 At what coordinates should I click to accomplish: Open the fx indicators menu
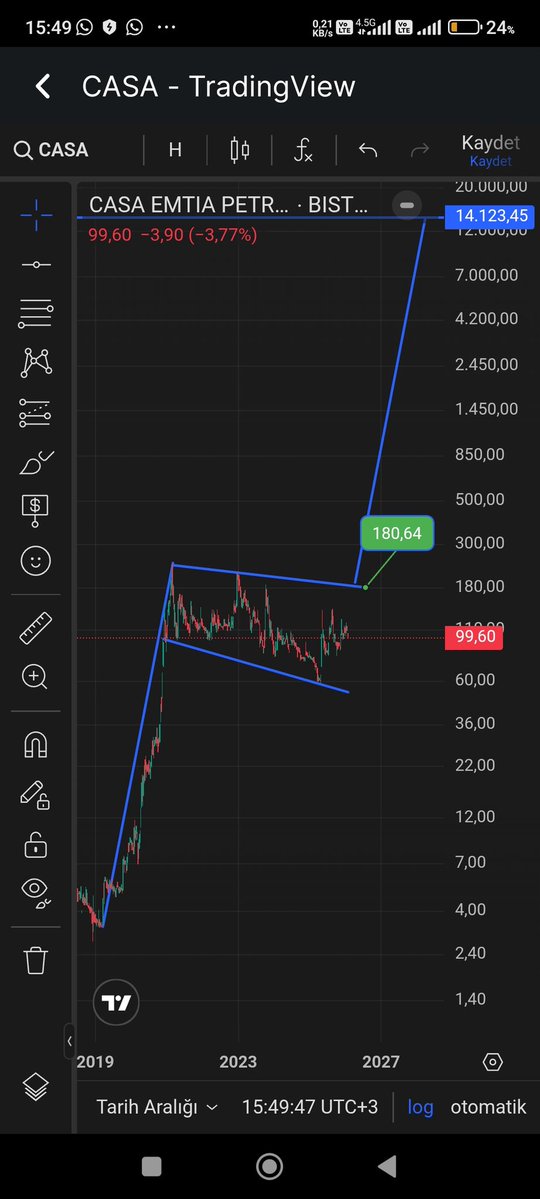pyautogui.click(x=303, y=149)
